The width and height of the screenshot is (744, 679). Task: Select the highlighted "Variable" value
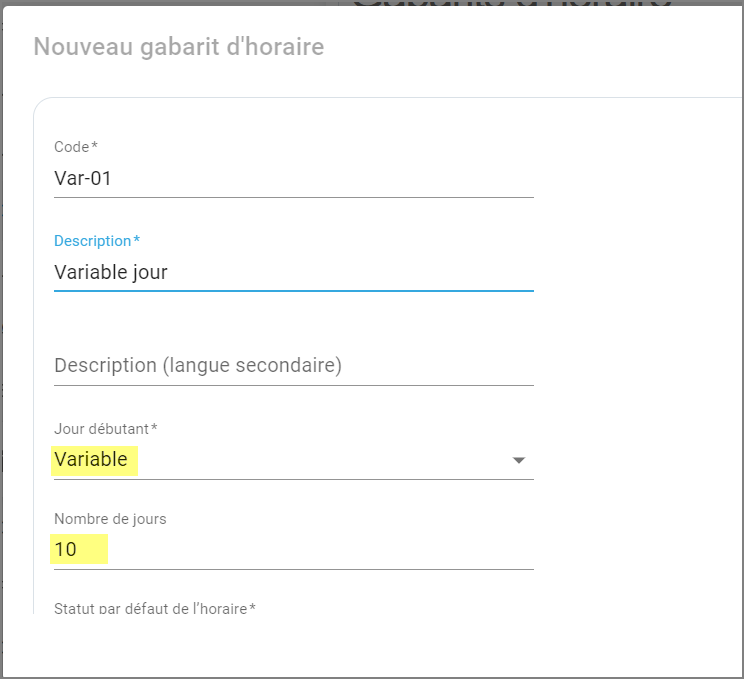91,460
